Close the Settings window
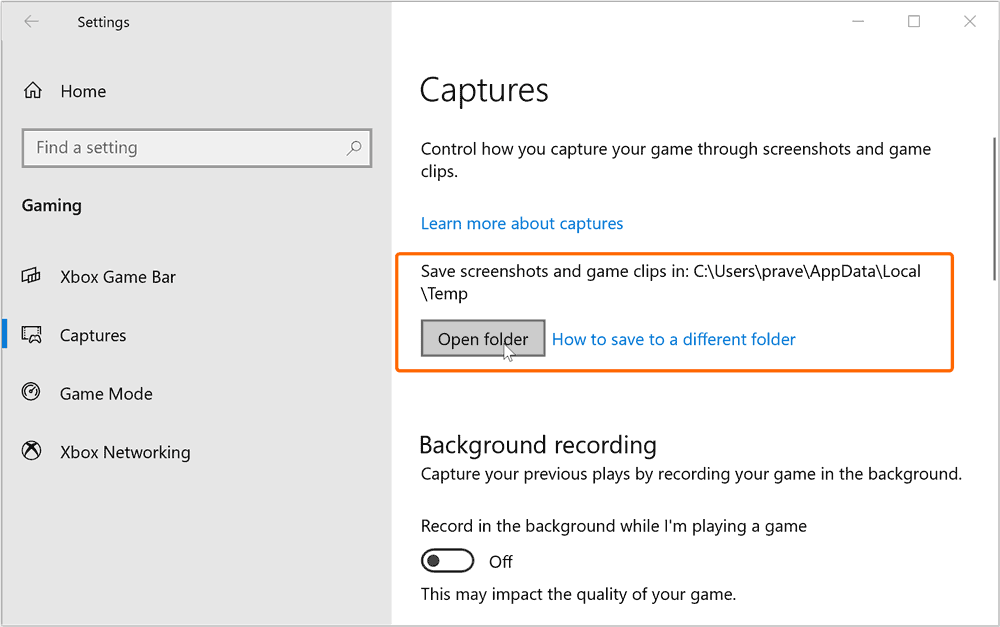 point(970,22)
